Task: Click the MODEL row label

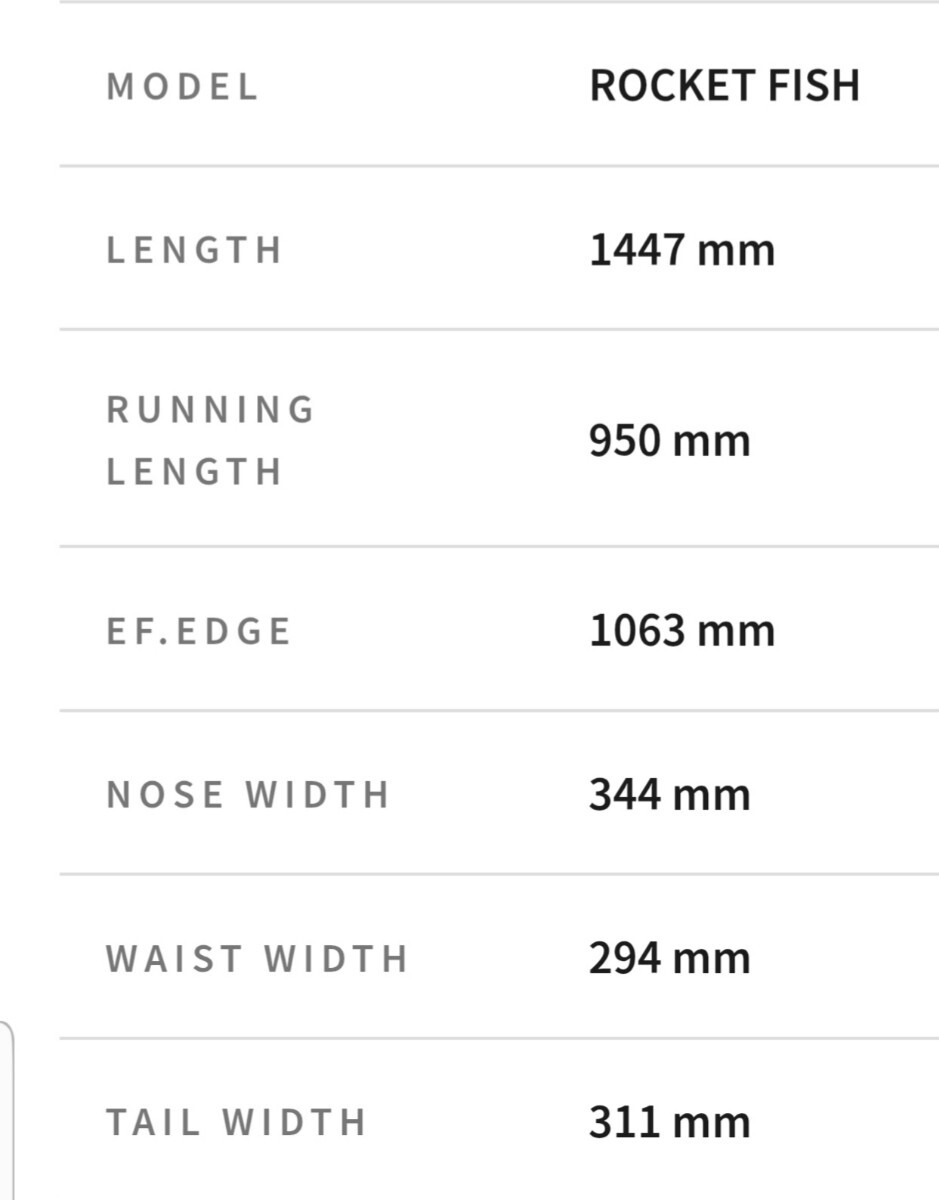Action: [182, 87]
